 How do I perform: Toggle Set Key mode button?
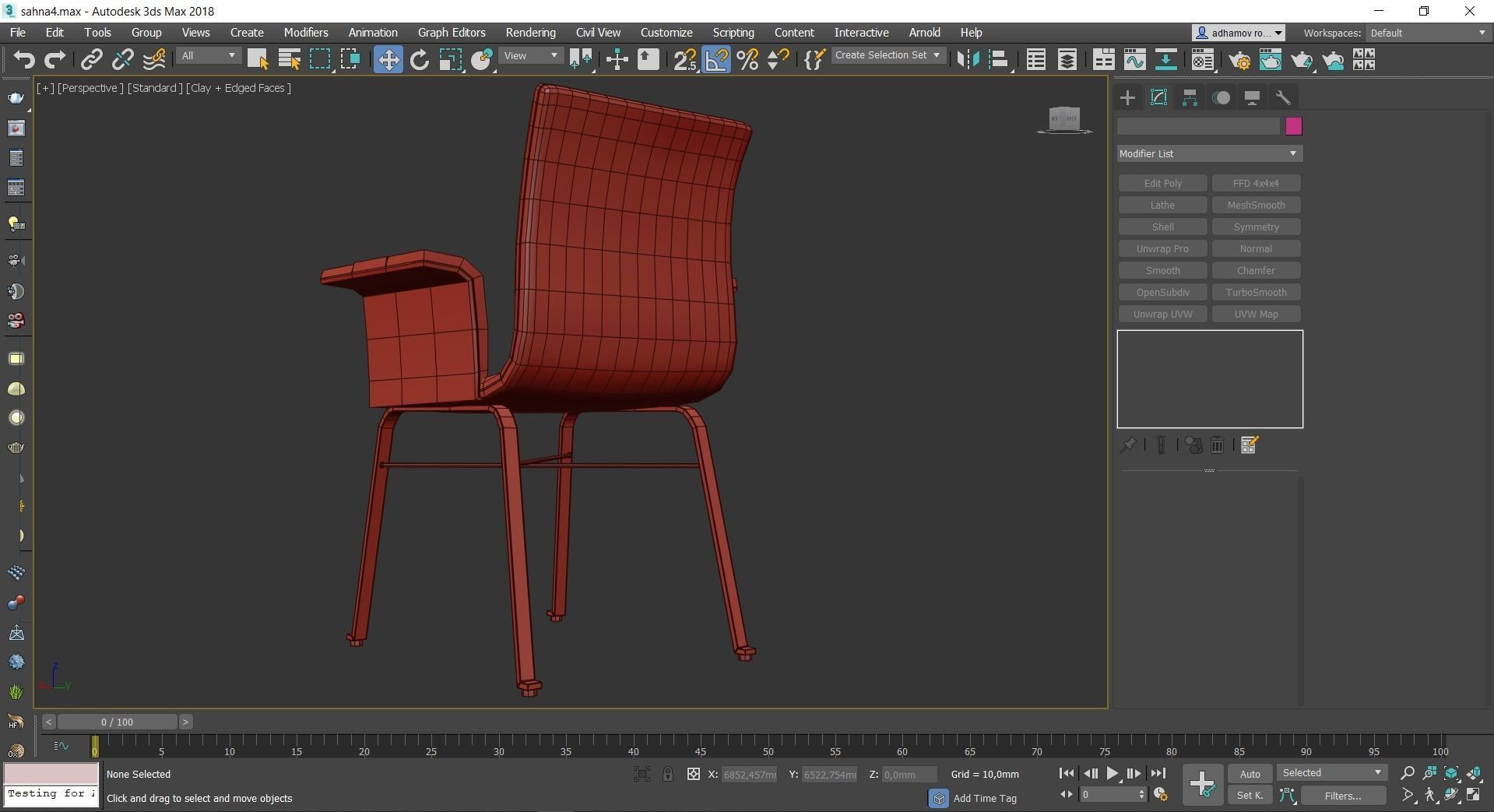click(1250, 795)
